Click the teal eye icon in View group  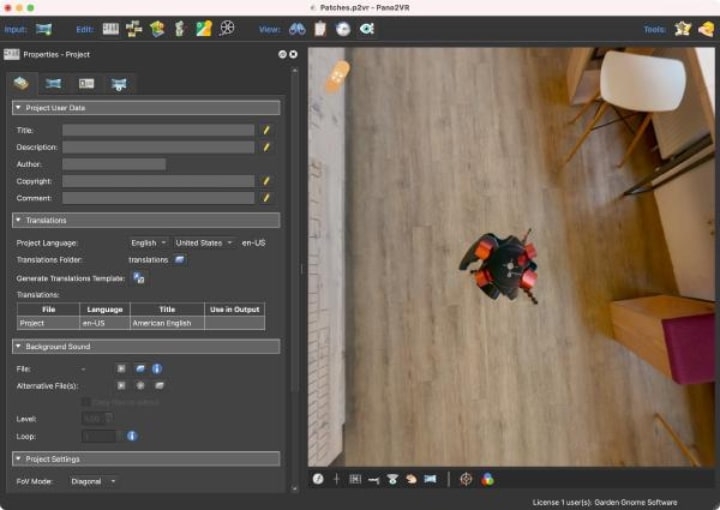367,29
